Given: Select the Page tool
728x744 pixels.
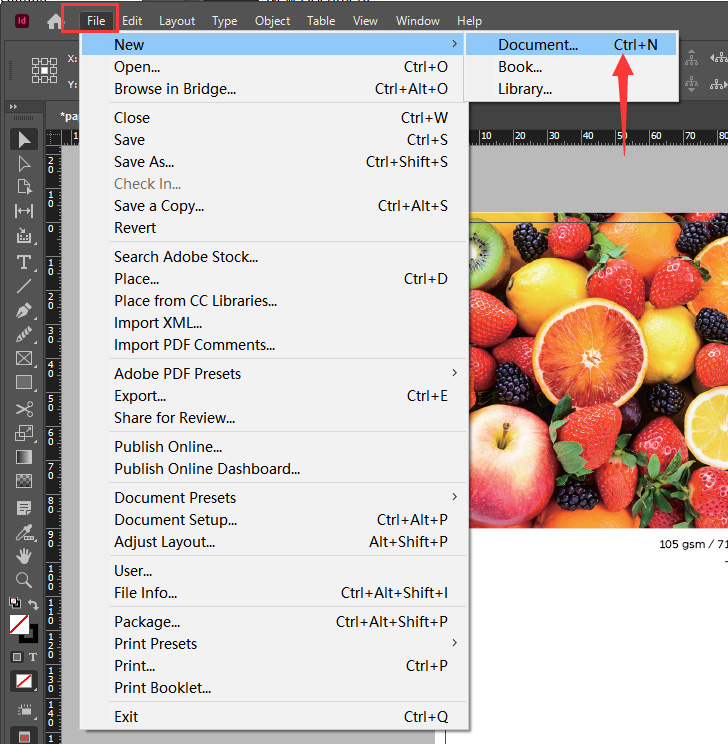Looking at the screenshot, I should point(24,186).
